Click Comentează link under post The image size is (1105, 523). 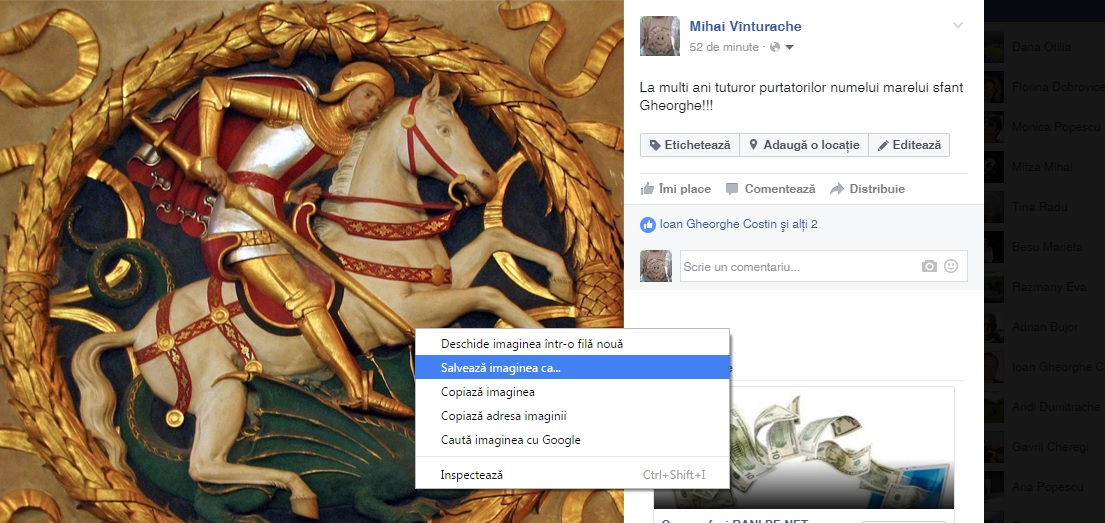770,189
